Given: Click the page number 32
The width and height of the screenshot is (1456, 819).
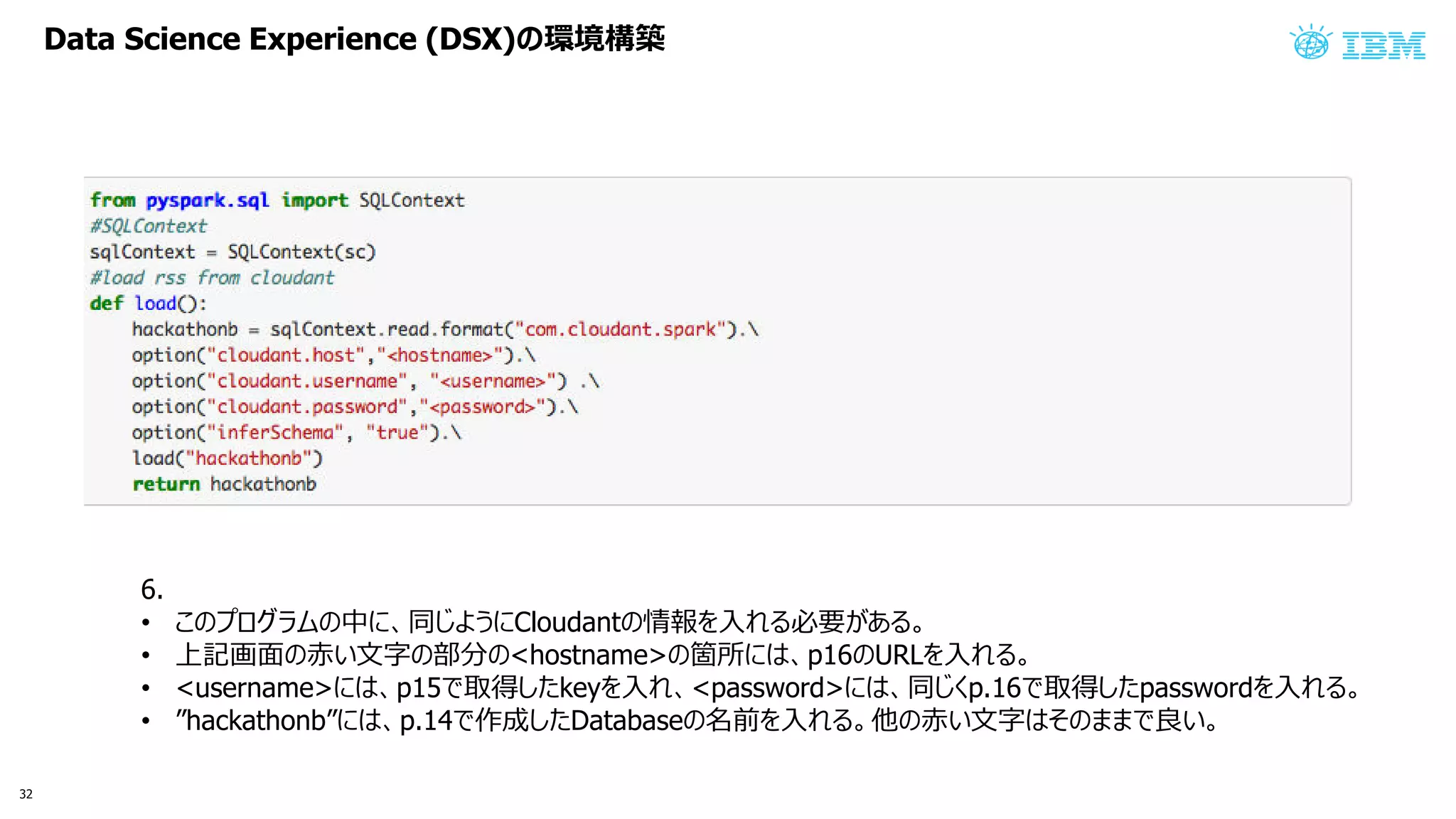Looking at the screenshot, I should coord(26,794).
